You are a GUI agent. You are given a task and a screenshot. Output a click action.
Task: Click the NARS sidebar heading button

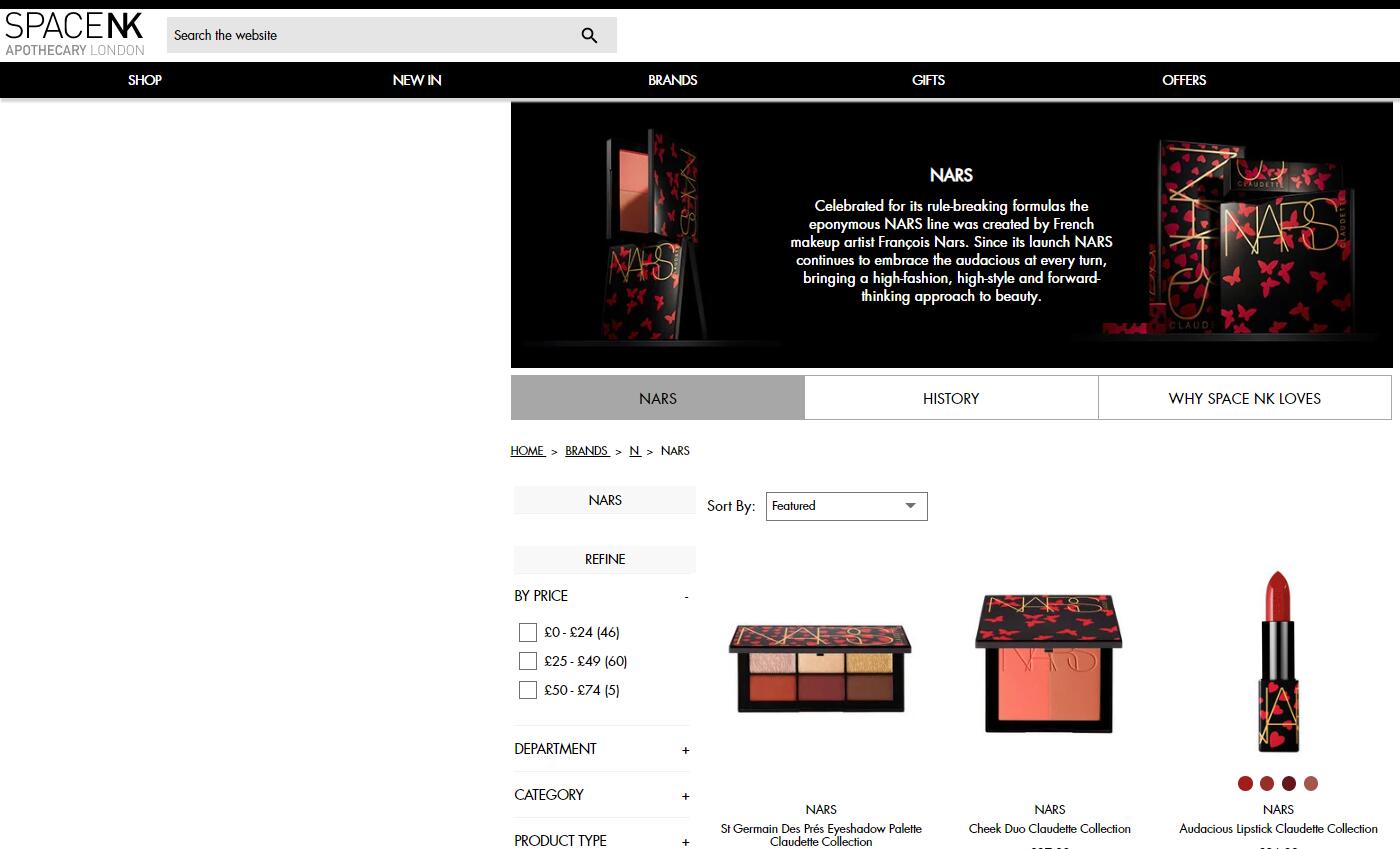pos(605,500)
